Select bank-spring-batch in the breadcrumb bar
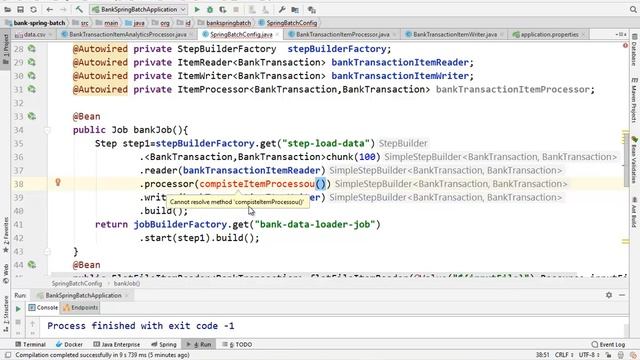640x360 pixels. click(35, 23)
